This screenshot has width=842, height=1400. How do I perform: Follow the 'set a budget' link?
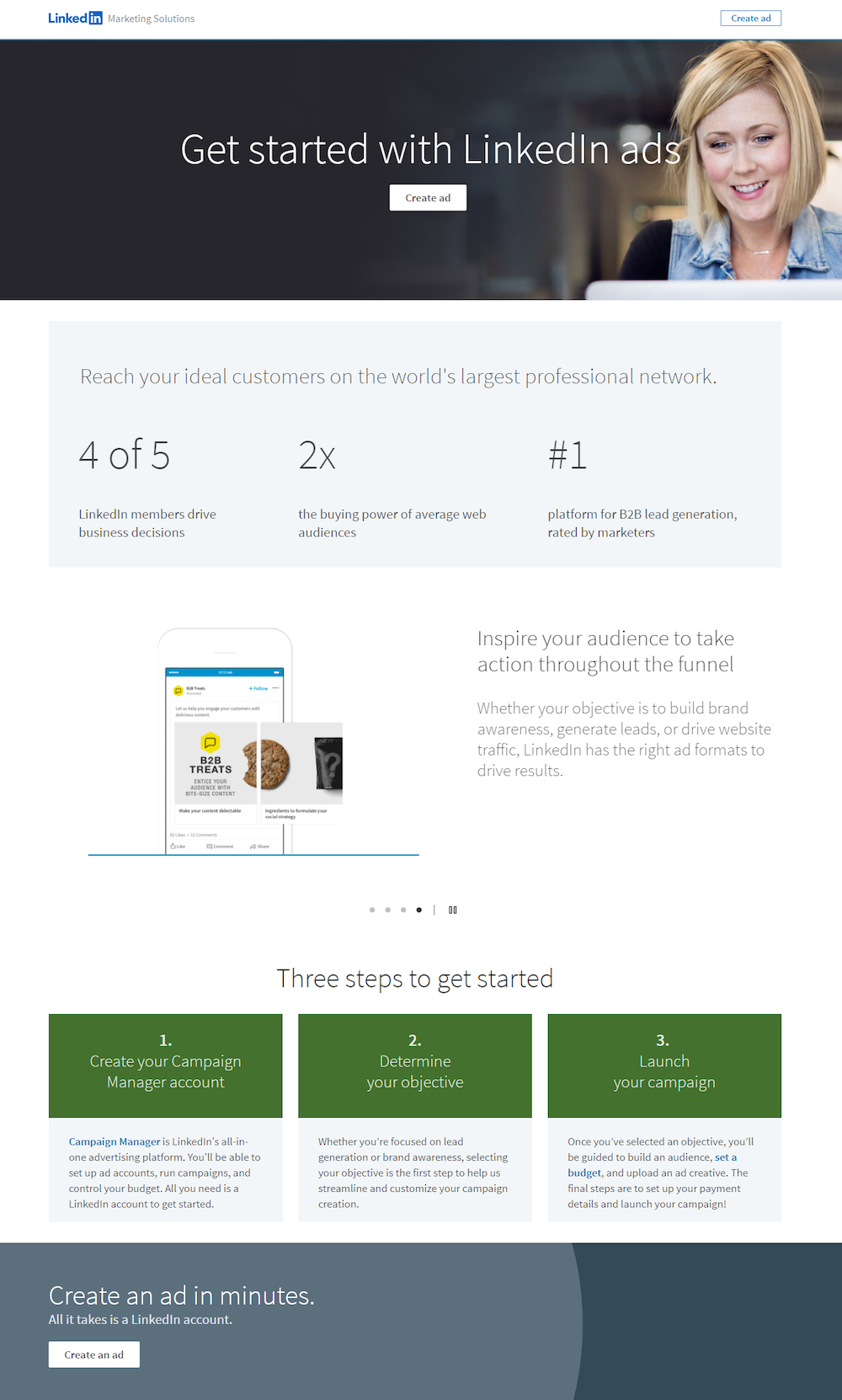[x=726, y=1157]
